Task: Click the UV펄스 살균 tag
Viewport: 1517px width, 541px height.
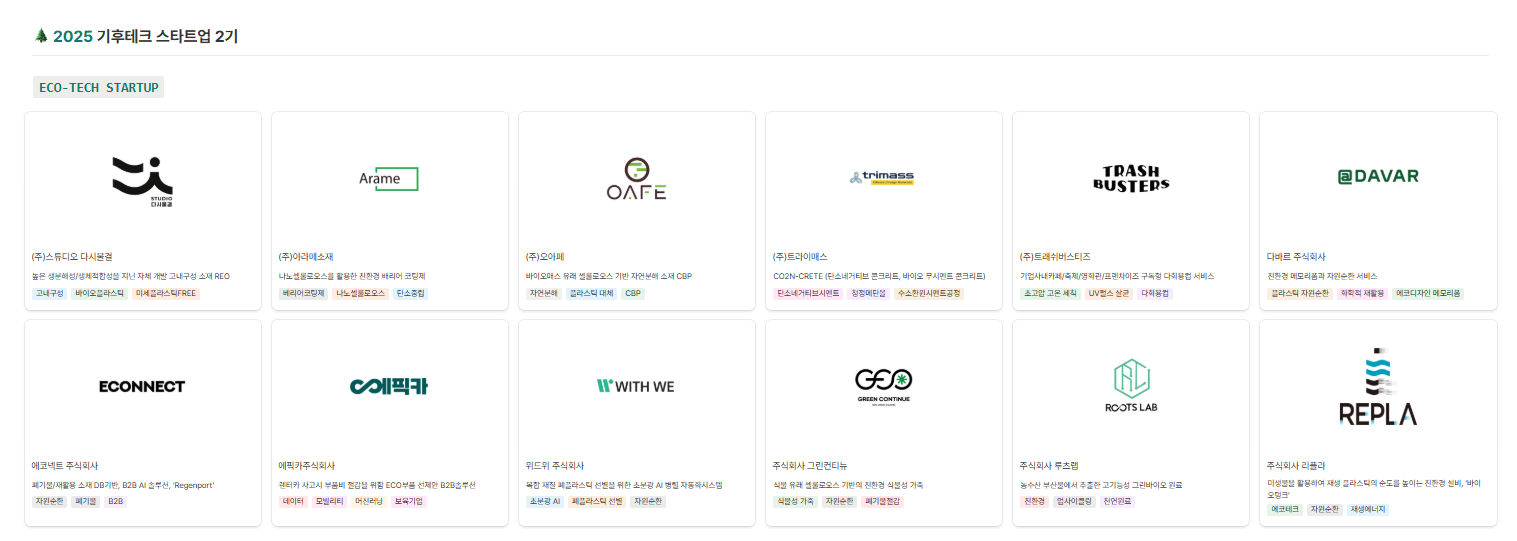Action: click(x=1108, y=294)
